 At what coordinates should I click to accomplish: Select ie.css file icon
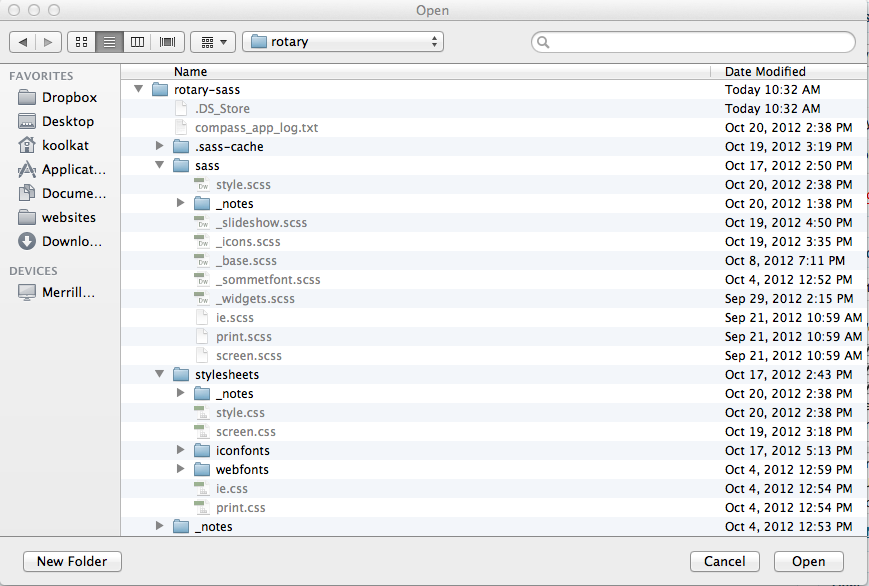pyautogui.click(x=202, y=488)
